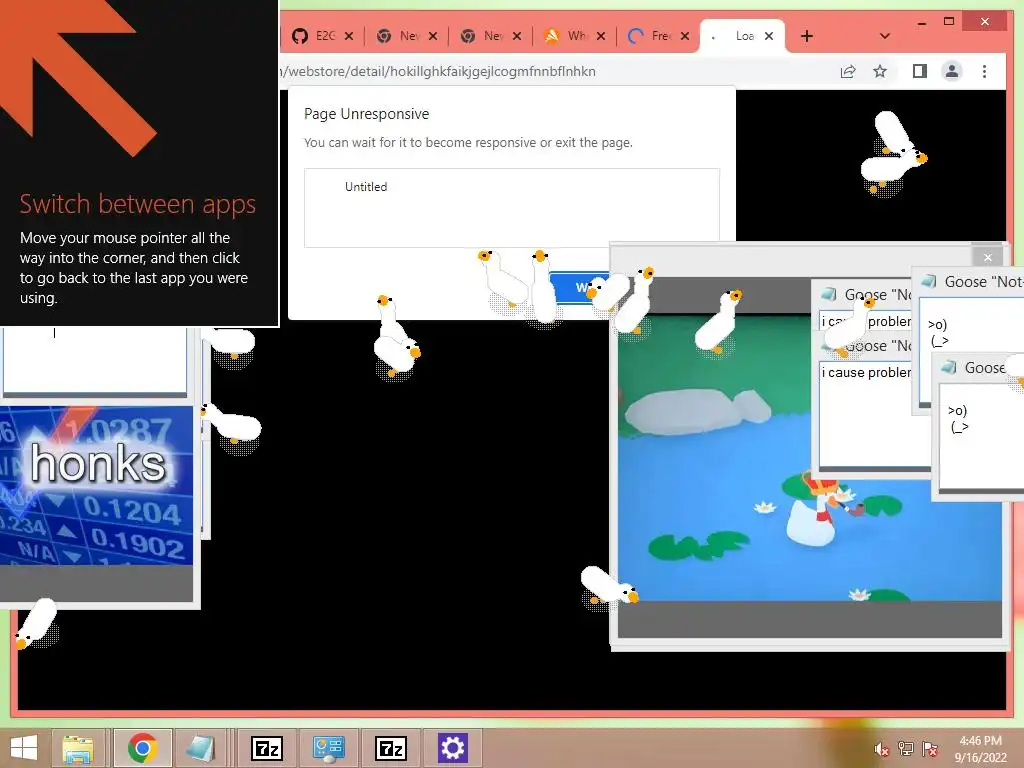Switch to the second New Tab

click(x=481, y=36)
